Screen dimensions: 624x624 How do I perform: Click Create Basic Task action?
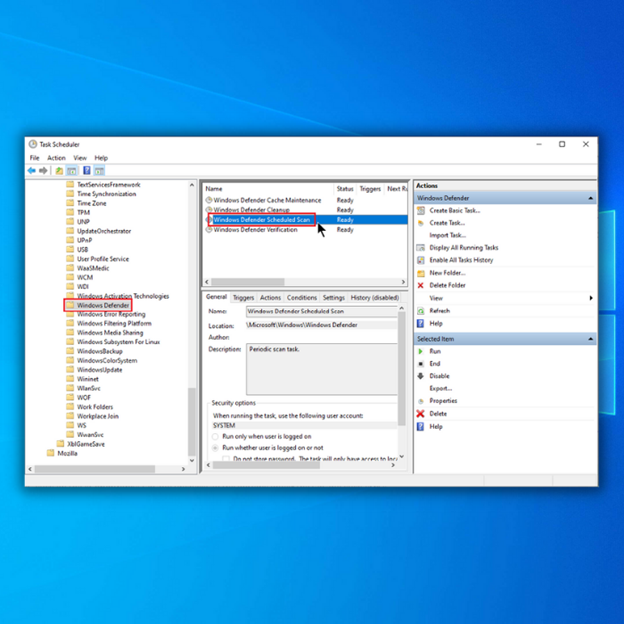[454, 211]
